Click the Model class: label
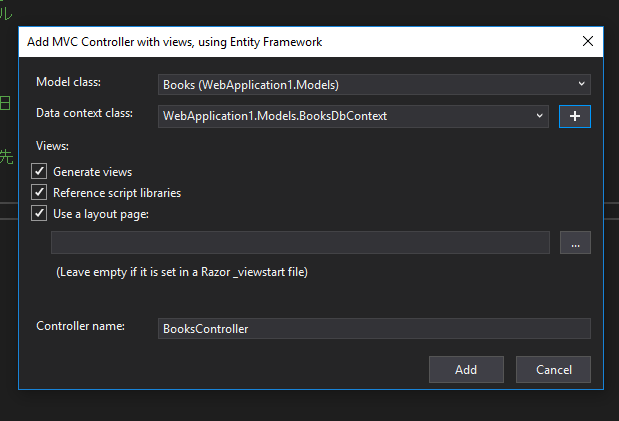 [x=68, y=82]
